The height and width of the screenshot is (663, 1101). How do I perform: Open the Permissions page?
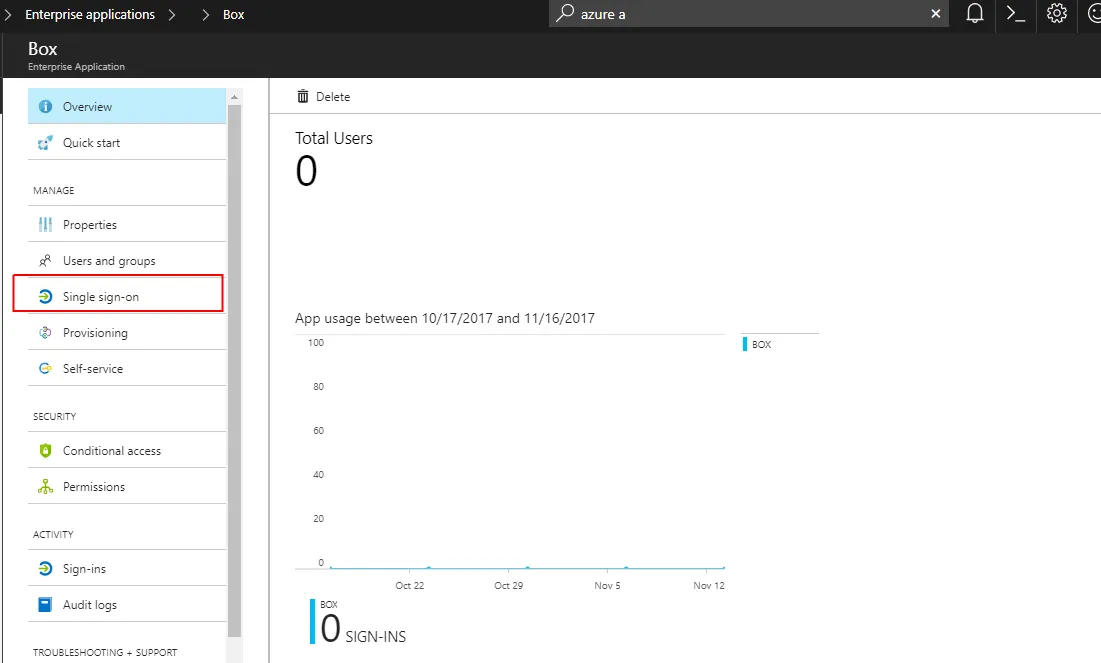pyautogui.click(x=127, y=487)
